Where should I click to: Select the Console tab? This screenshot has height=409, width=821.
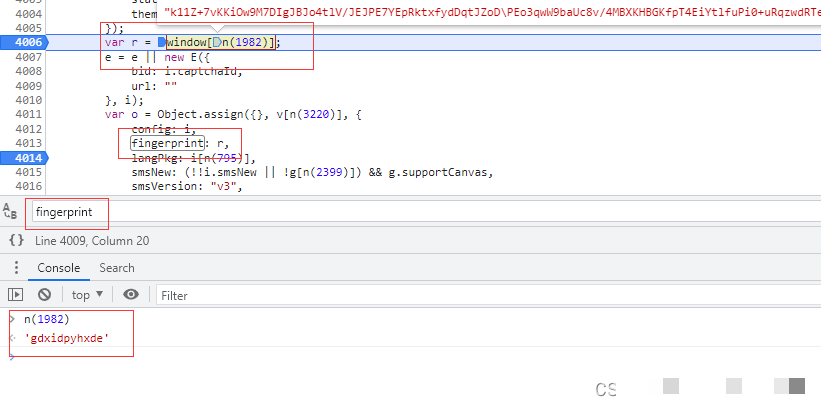[59, 268]
